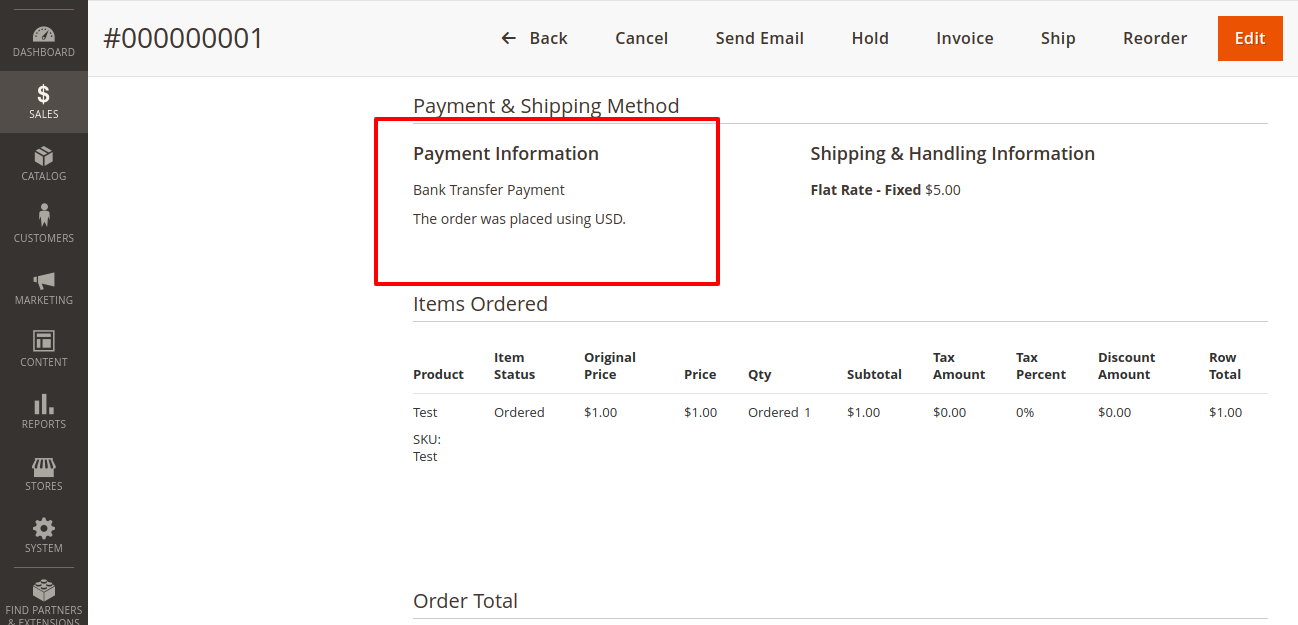1298x625 pixels.
Task: Click the Order Total heading
Action: tap(465, 601)
